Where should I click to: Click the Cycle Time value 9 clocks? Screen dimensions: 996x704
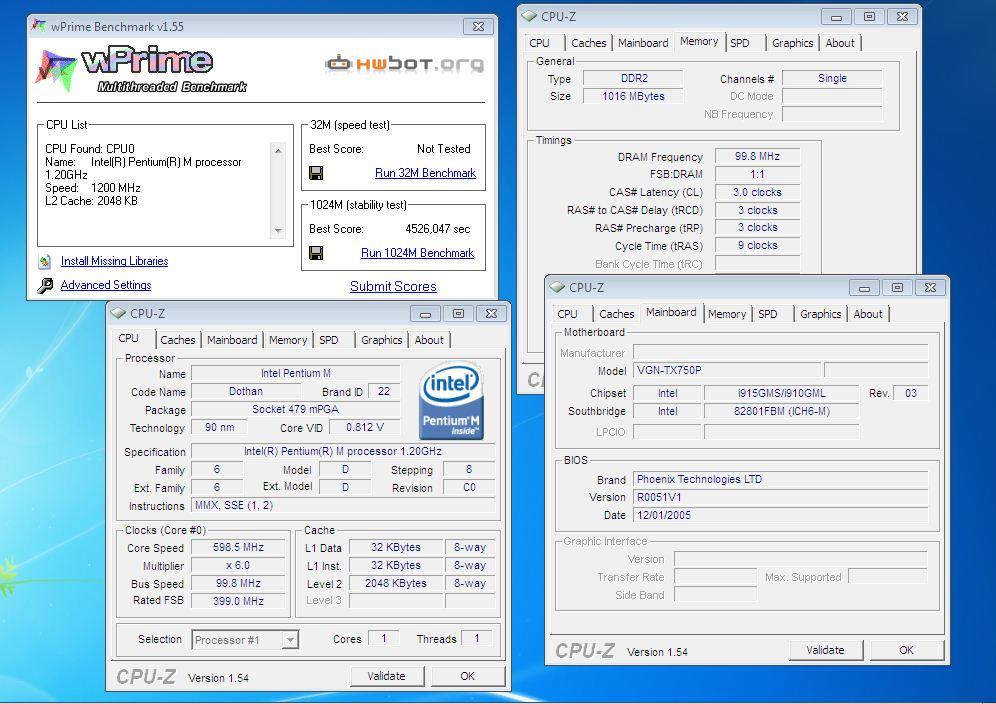(757, 245)
